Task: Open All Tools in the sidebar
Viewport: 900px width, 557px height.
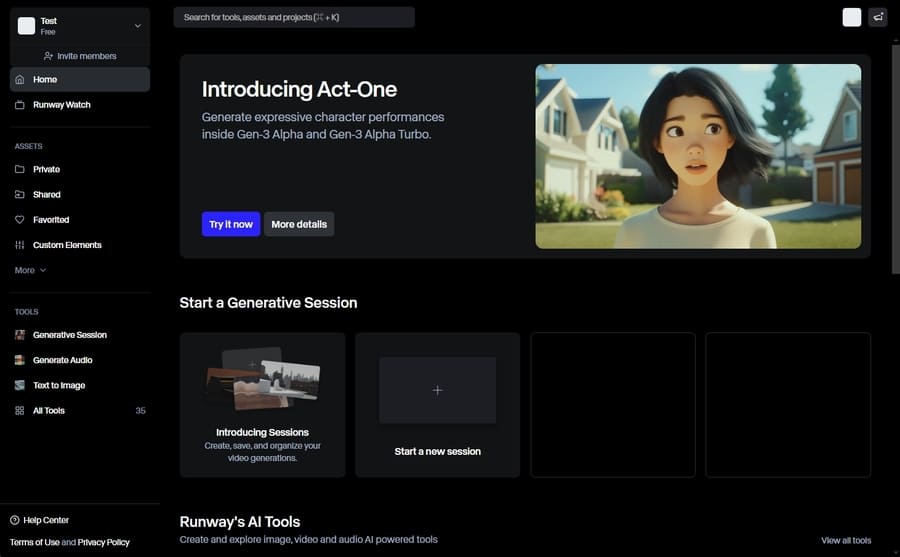Action: [80, 411]
